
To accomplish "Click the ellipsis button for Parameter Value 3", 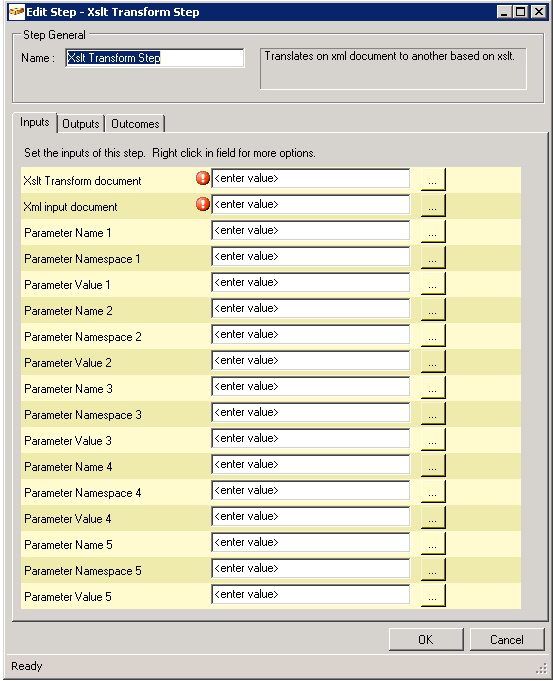I will pos(433,439).
